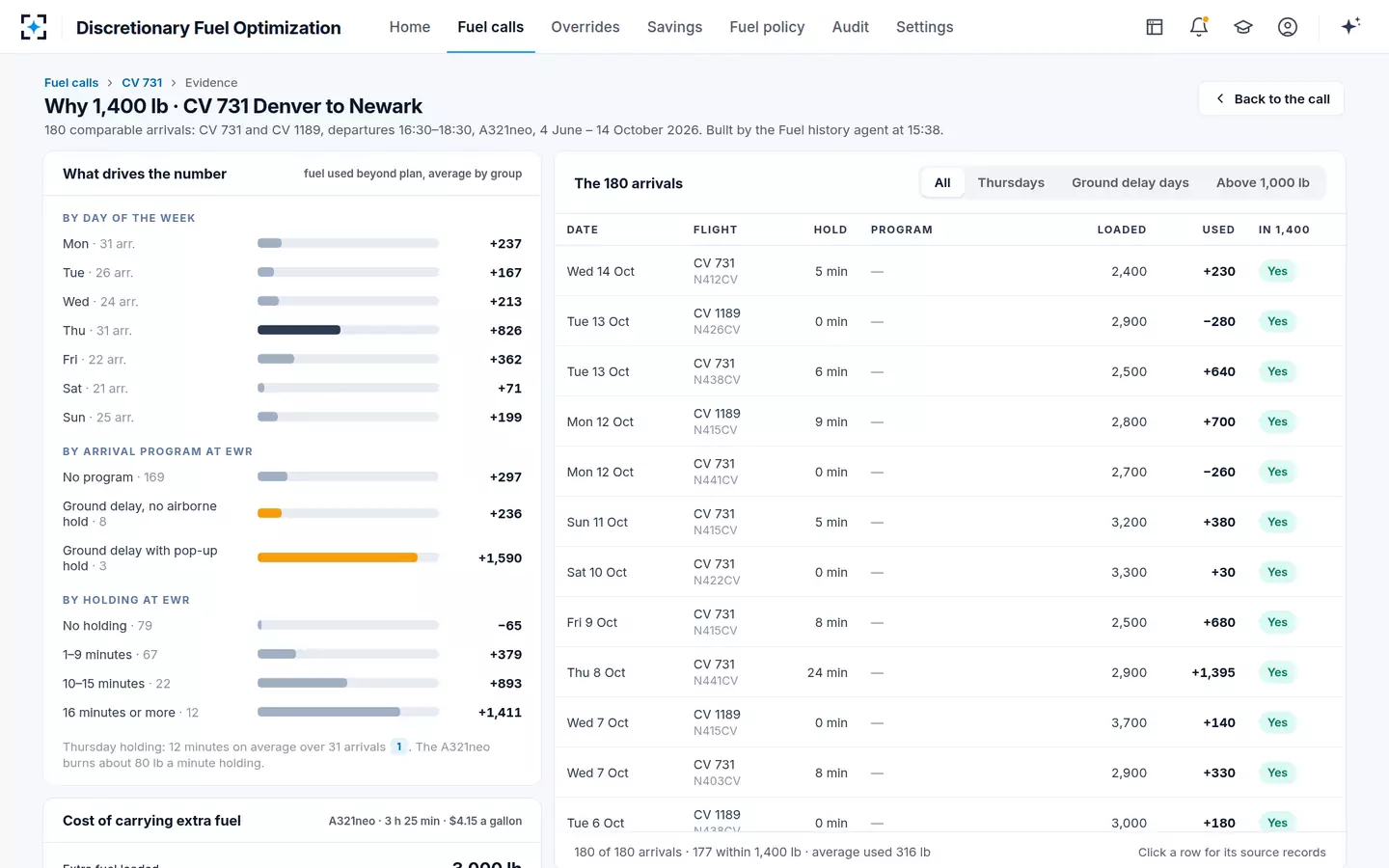
Task: Select the All arrivals filter
Action: 942,182
